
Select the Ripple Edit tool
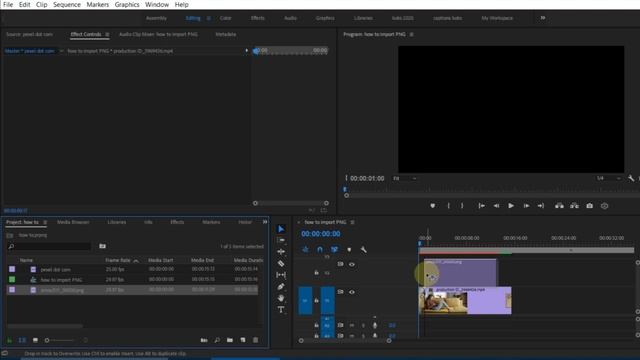(x=281, y=252)
